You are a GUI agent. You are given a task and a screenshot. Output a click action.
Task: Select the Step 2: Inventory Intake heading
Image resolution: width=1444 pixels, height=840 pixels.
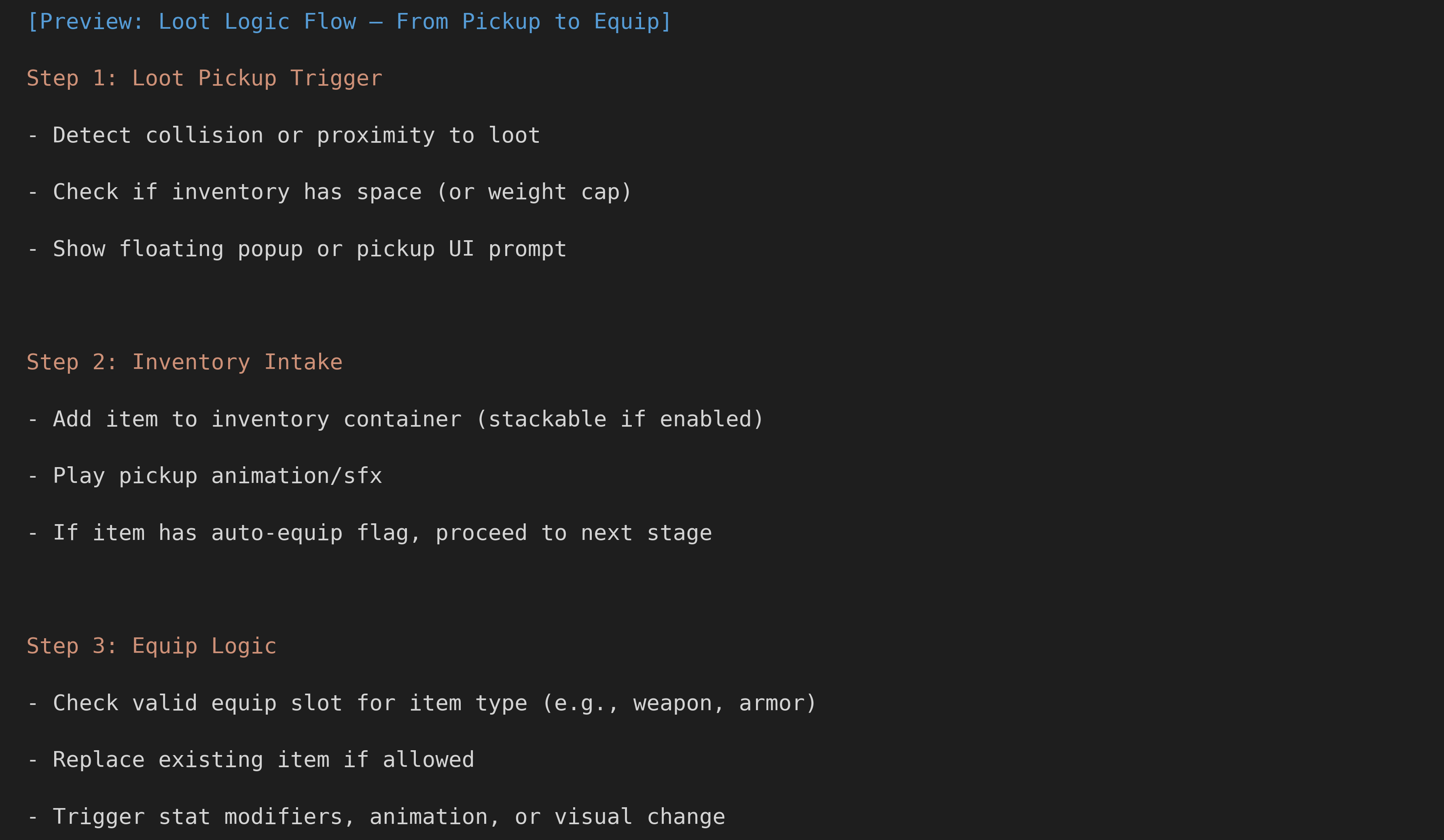[184, 362]
